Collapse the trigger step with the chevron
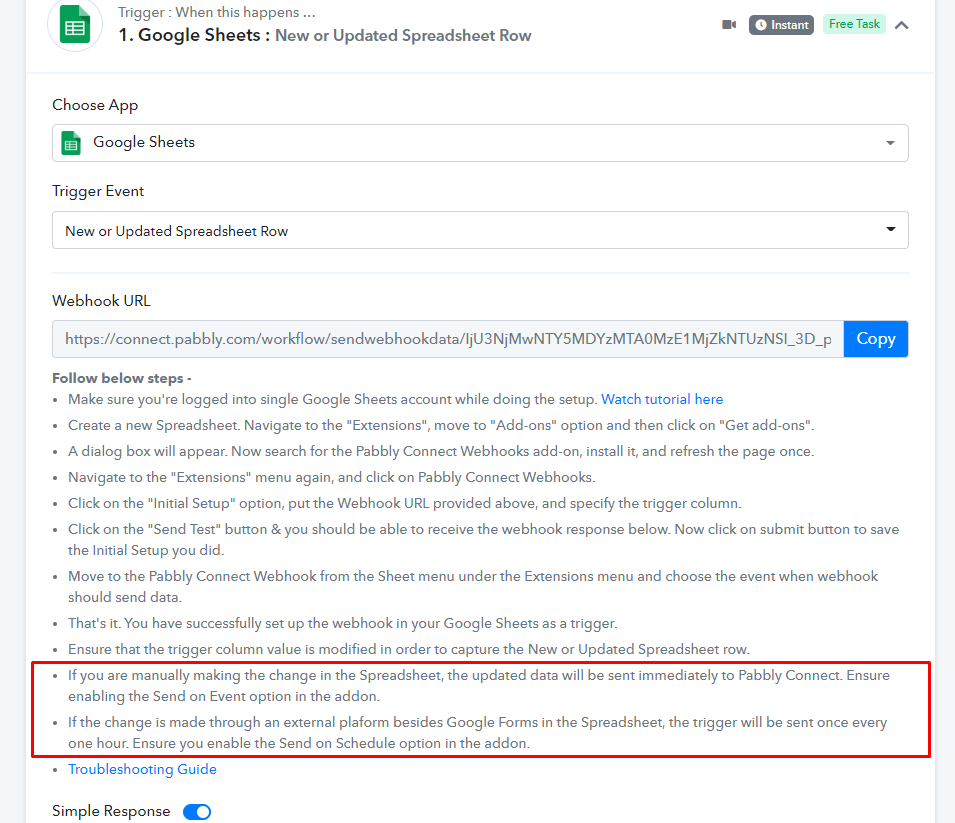 pos(901,25)
